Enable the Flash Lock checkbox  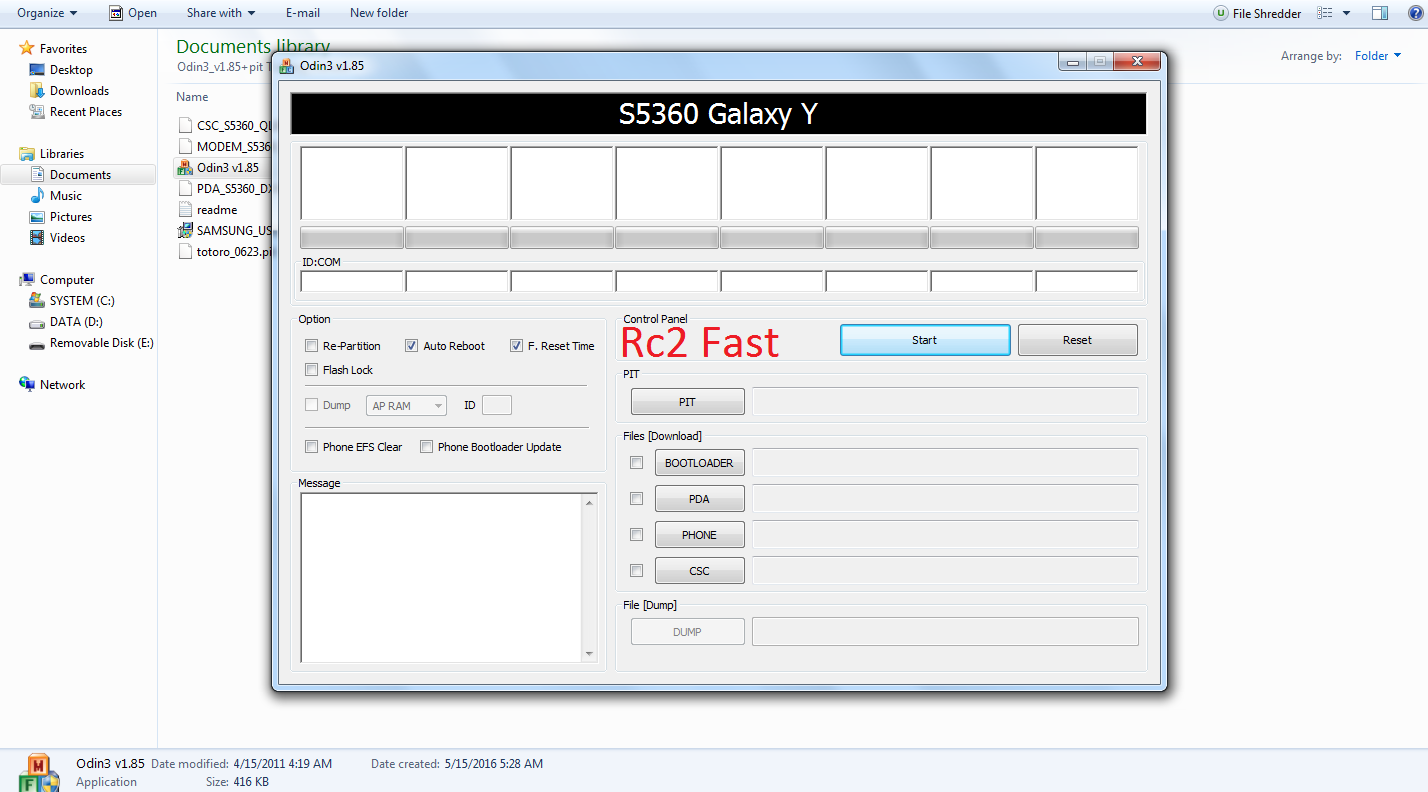pos(312,370)
